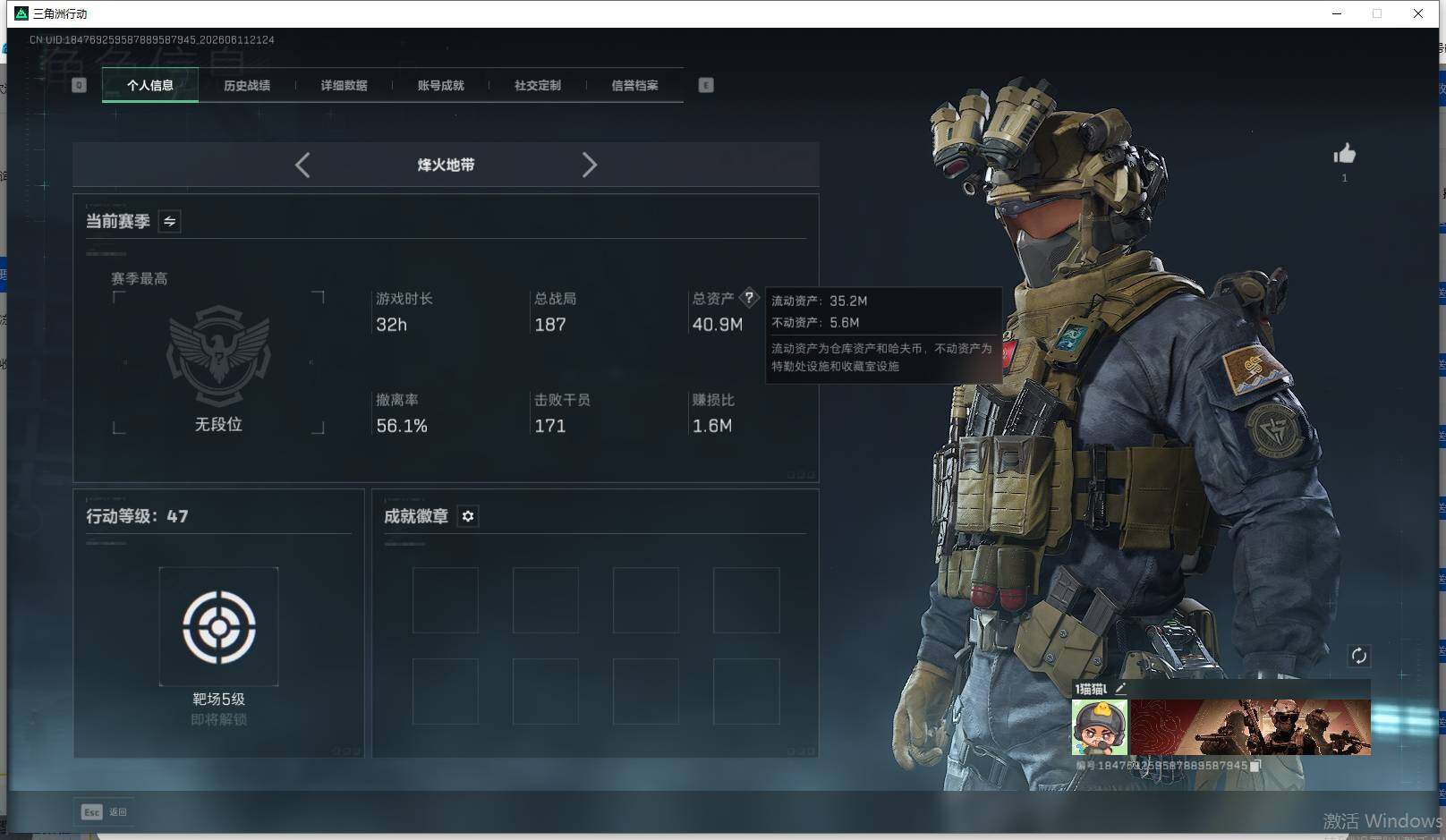Minimize the 三角洲行动 window
Image resolution: width=1446 pixels, height=840 pixels.
(1337, 13)
